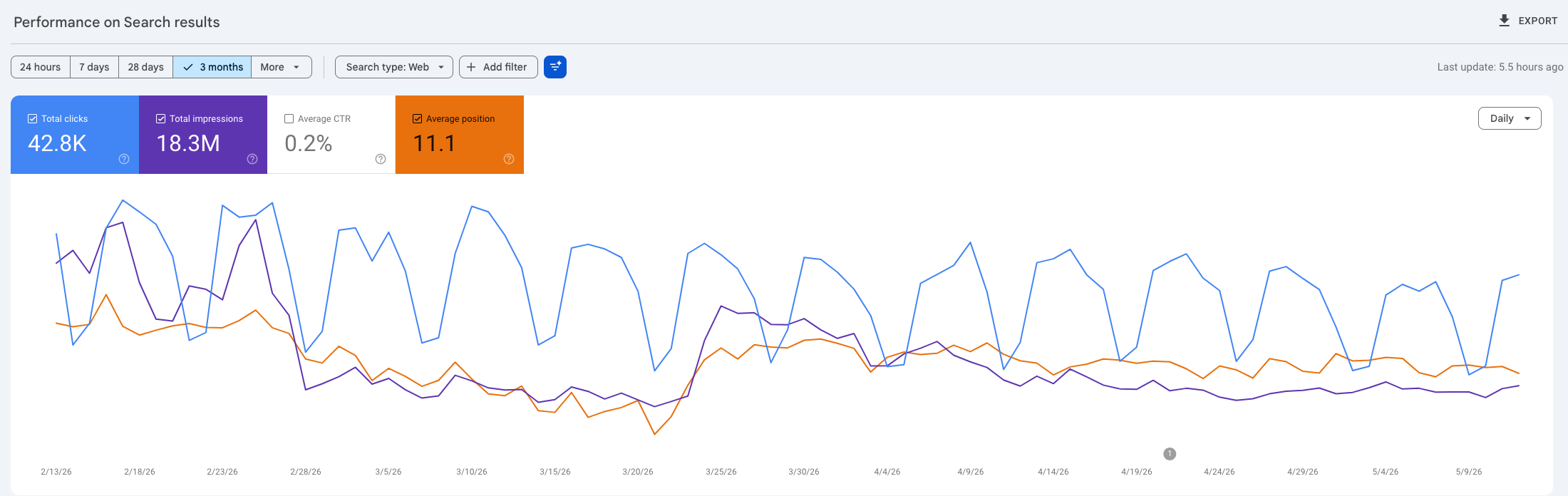Screen dimensions: 1568x496
Task: Click the help icon on Total clicks card
Action: pyautogui.click(x=124, y=159)
